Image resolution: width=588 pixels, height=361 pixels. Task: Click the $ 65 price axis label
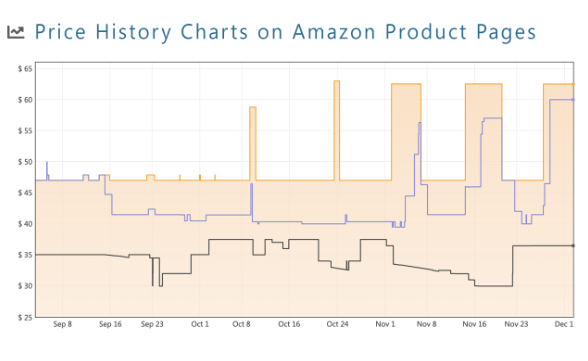(x=25, y=69)
